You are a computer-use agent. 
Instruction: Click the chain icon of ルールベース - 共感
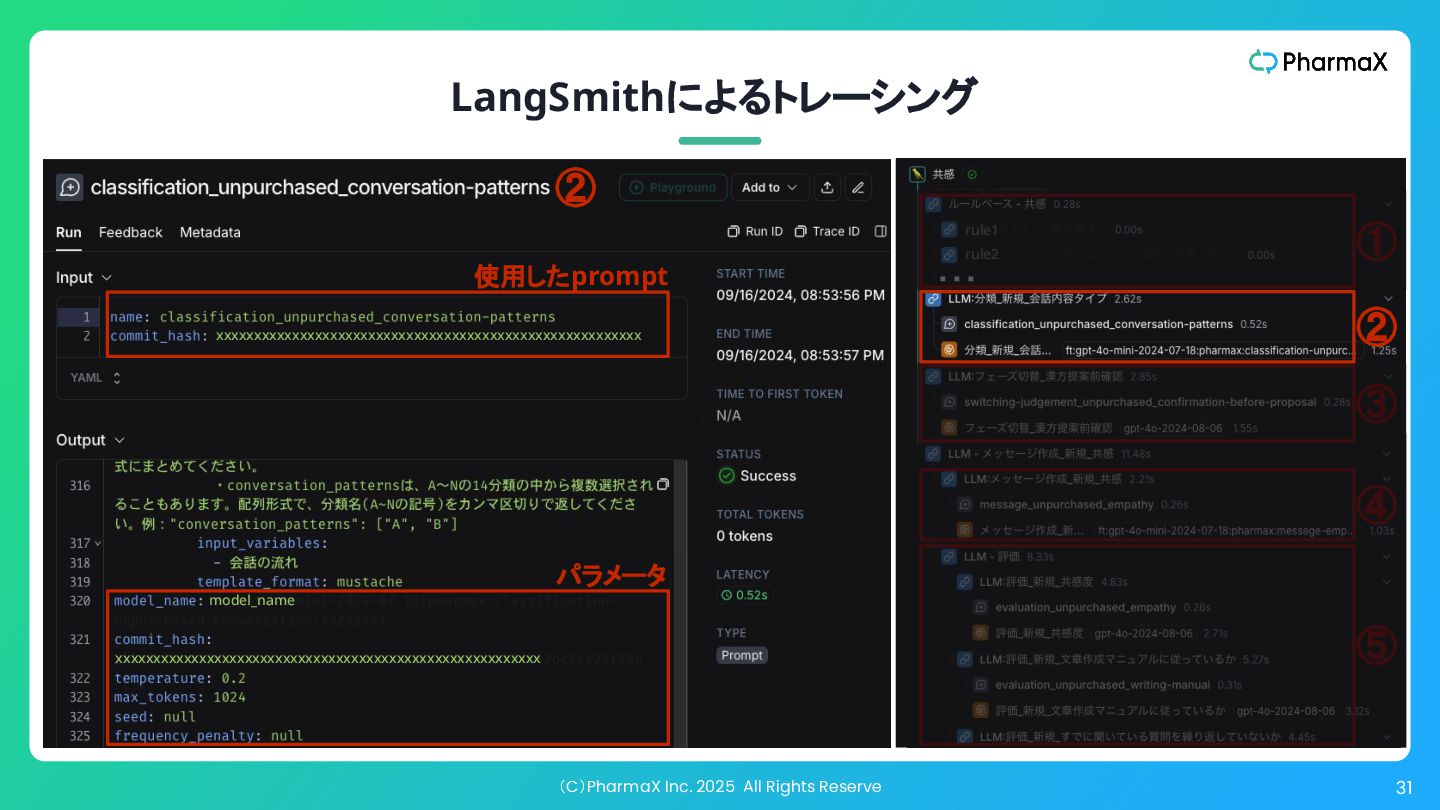coord(933,204)
